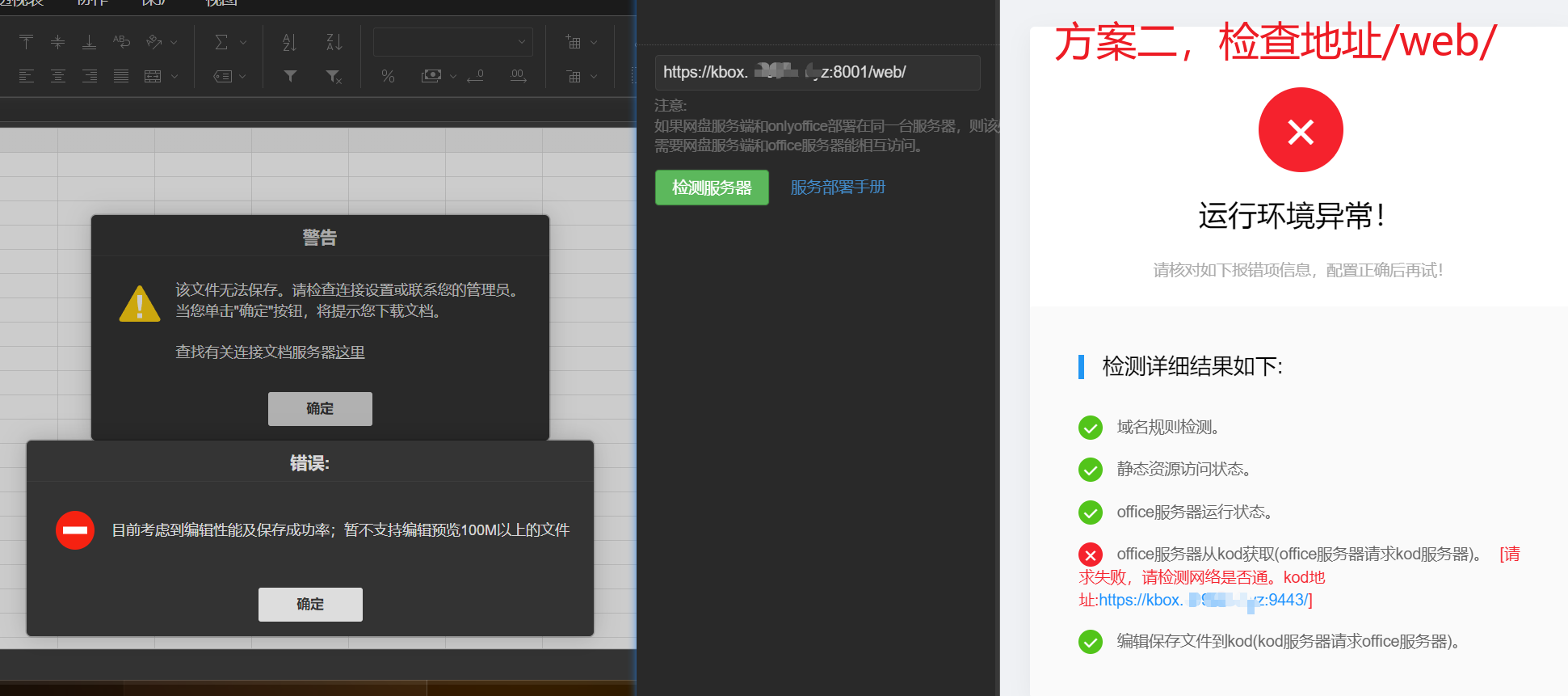Click the green 检测服务器 button
Viewport: 1568px width, 696px height.
tap(712, 188)
